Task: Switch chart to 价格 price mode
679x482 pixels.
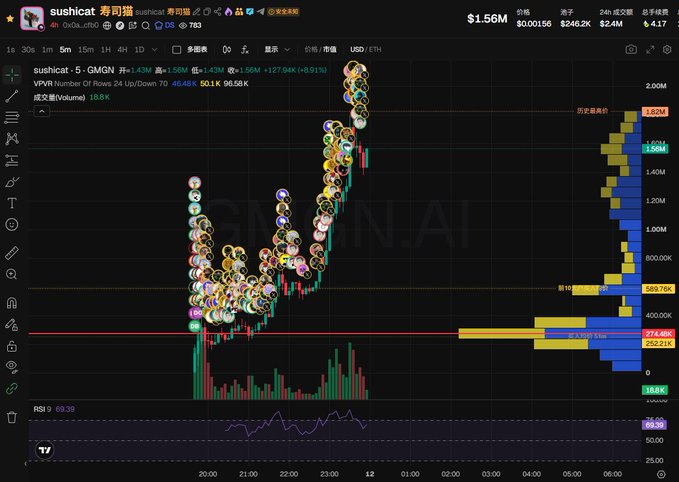Action: point(310,50)
